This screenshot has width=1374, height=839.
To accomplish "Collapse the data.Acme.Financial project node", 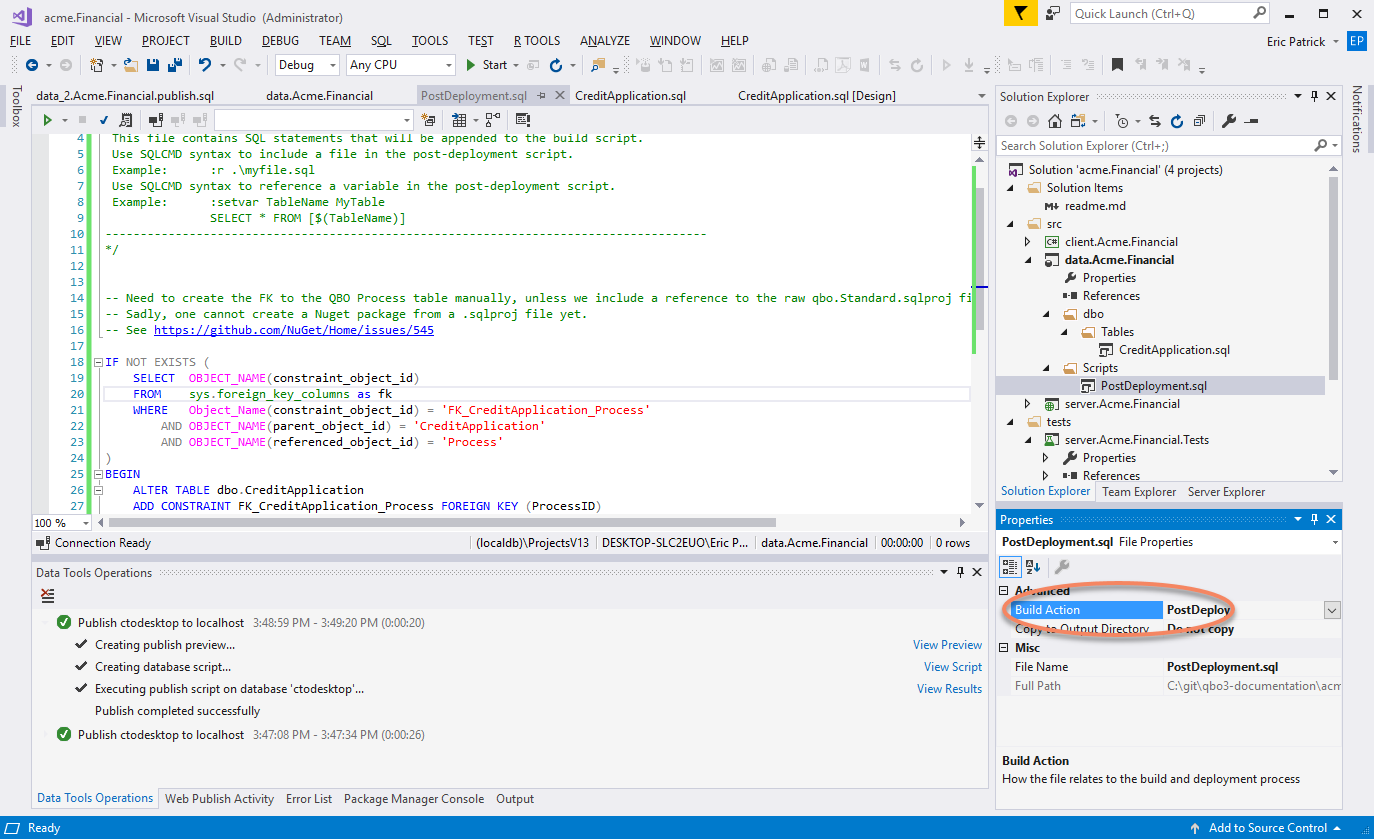I will (1027, 260).
